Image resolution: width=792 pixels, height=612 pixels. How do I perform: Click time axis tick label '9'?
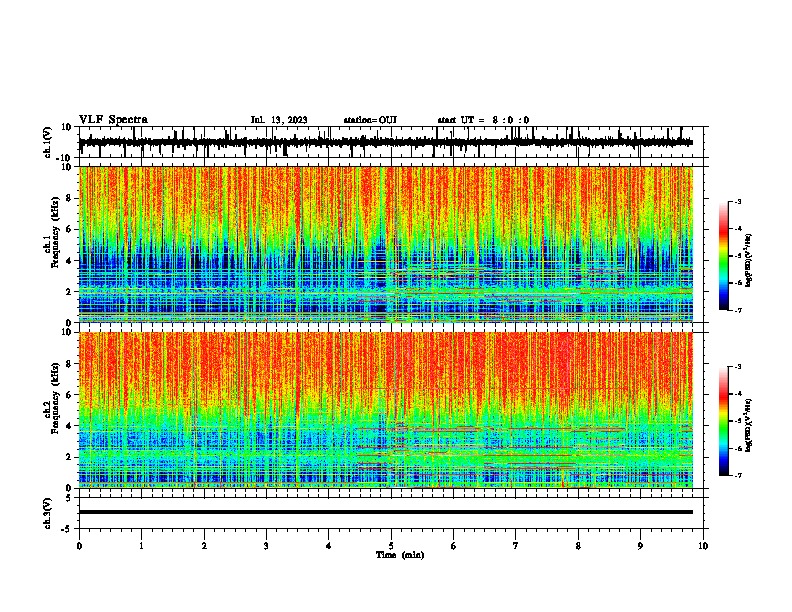point(640,546)
